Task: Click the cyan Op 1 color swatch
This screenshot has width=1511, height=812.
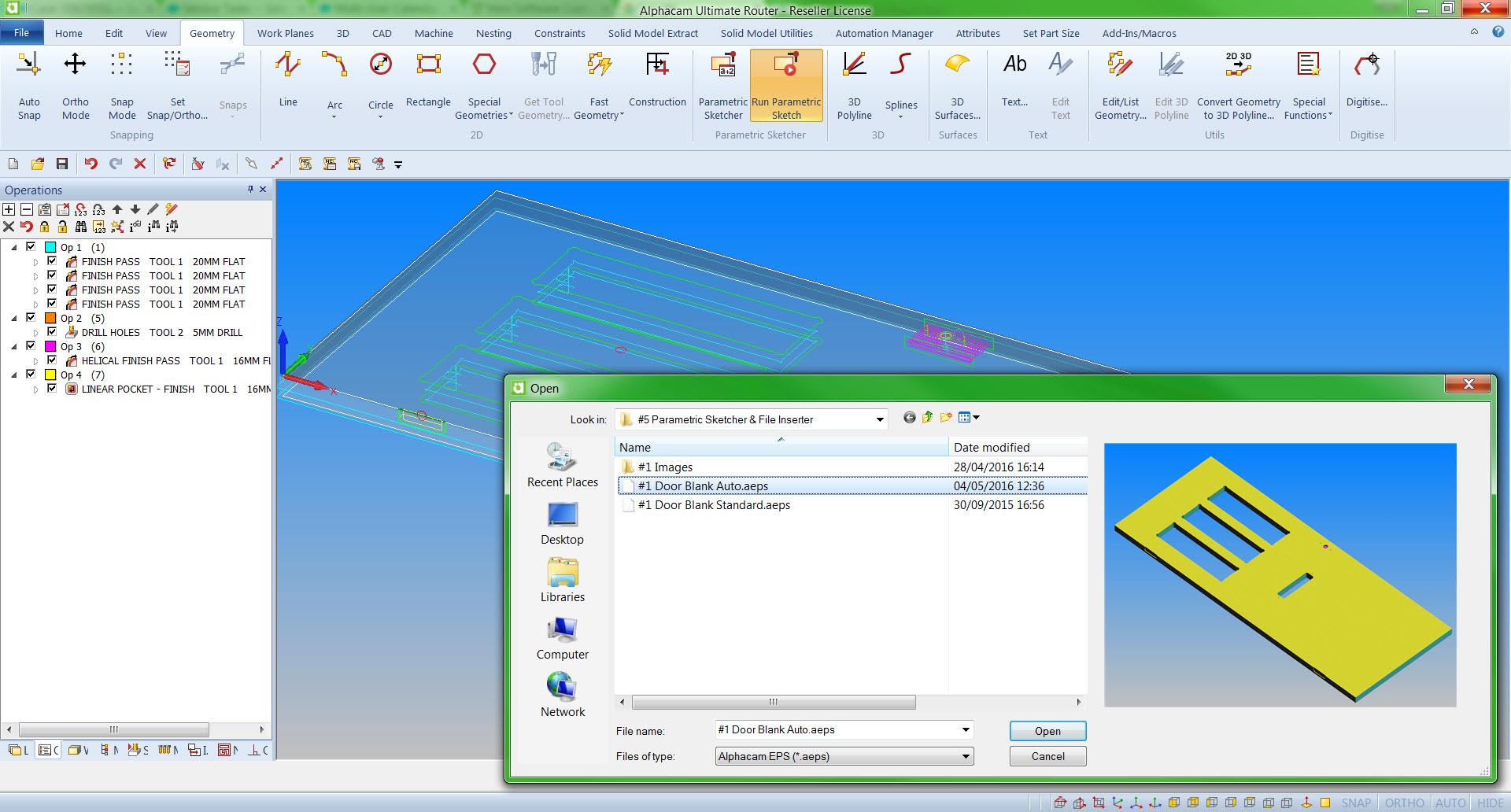Action: 50,247
